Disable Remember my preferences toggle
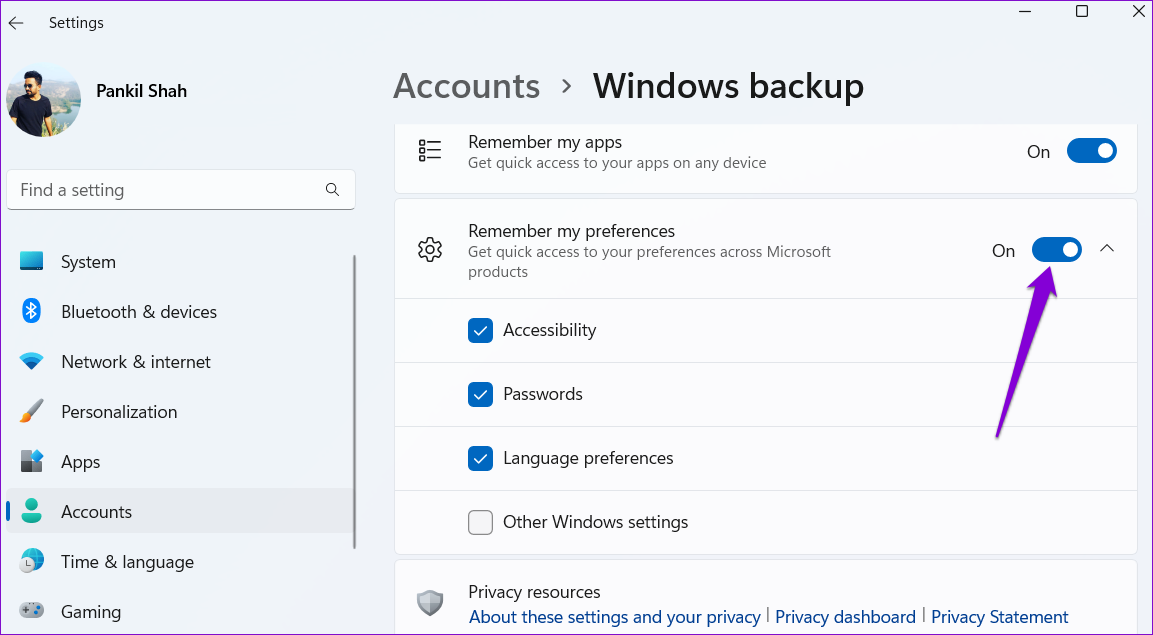1153x635 pixels. point(1056,250)
